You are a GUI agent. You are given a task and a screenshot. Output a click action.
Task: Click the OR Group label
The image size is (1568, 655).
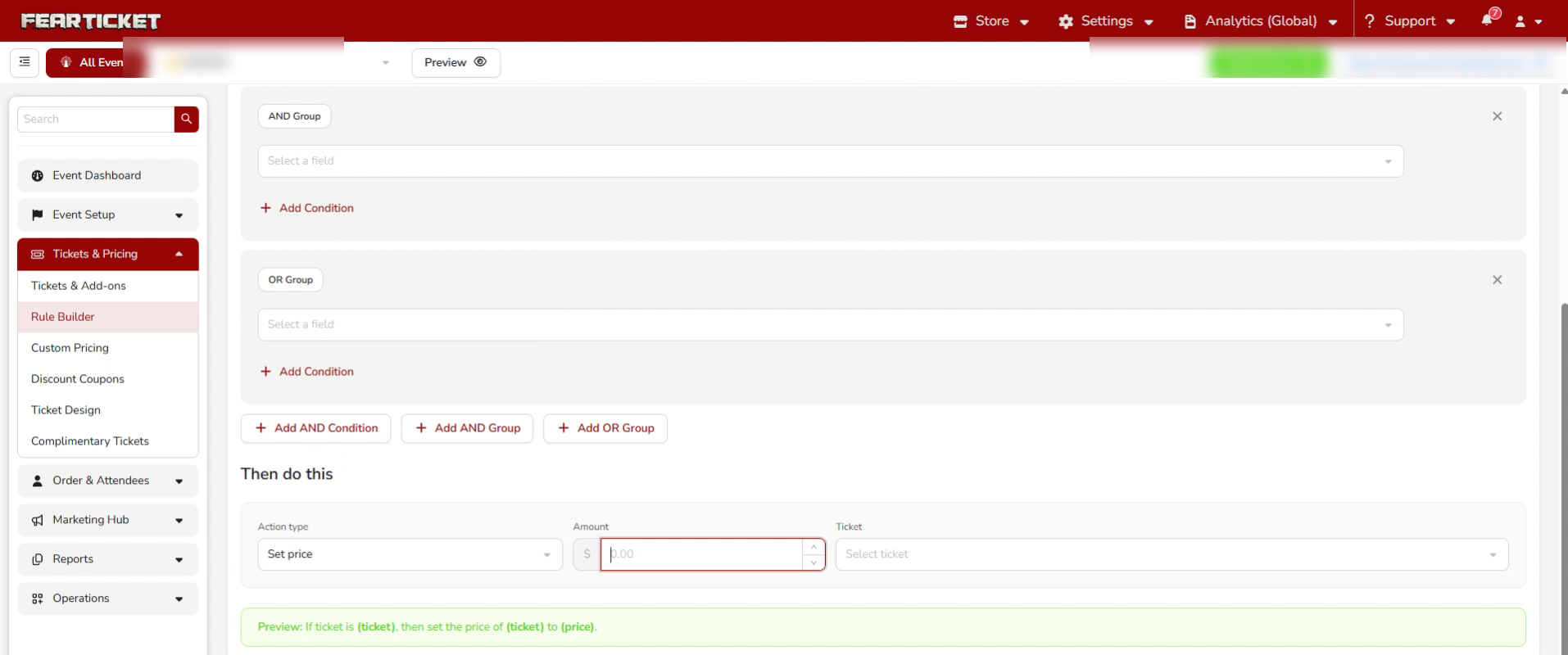[x=291, y=280]
